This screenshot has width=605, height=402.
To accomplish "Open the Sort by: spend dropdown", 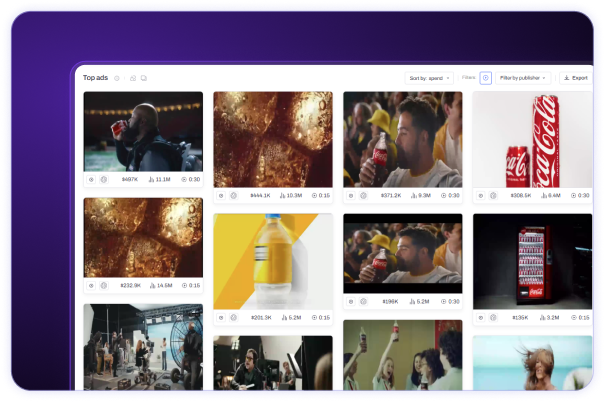I will pos(429,78).
